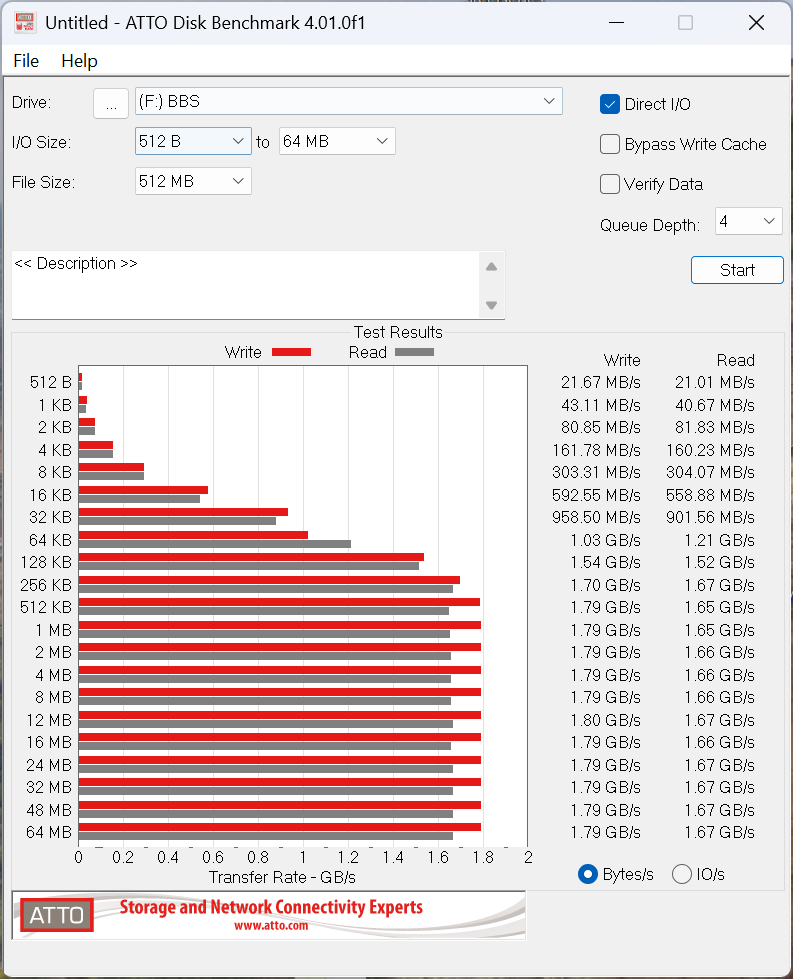Disable the Direct I/O checkbox
The image size is (793, 979).
pos(610,104)
